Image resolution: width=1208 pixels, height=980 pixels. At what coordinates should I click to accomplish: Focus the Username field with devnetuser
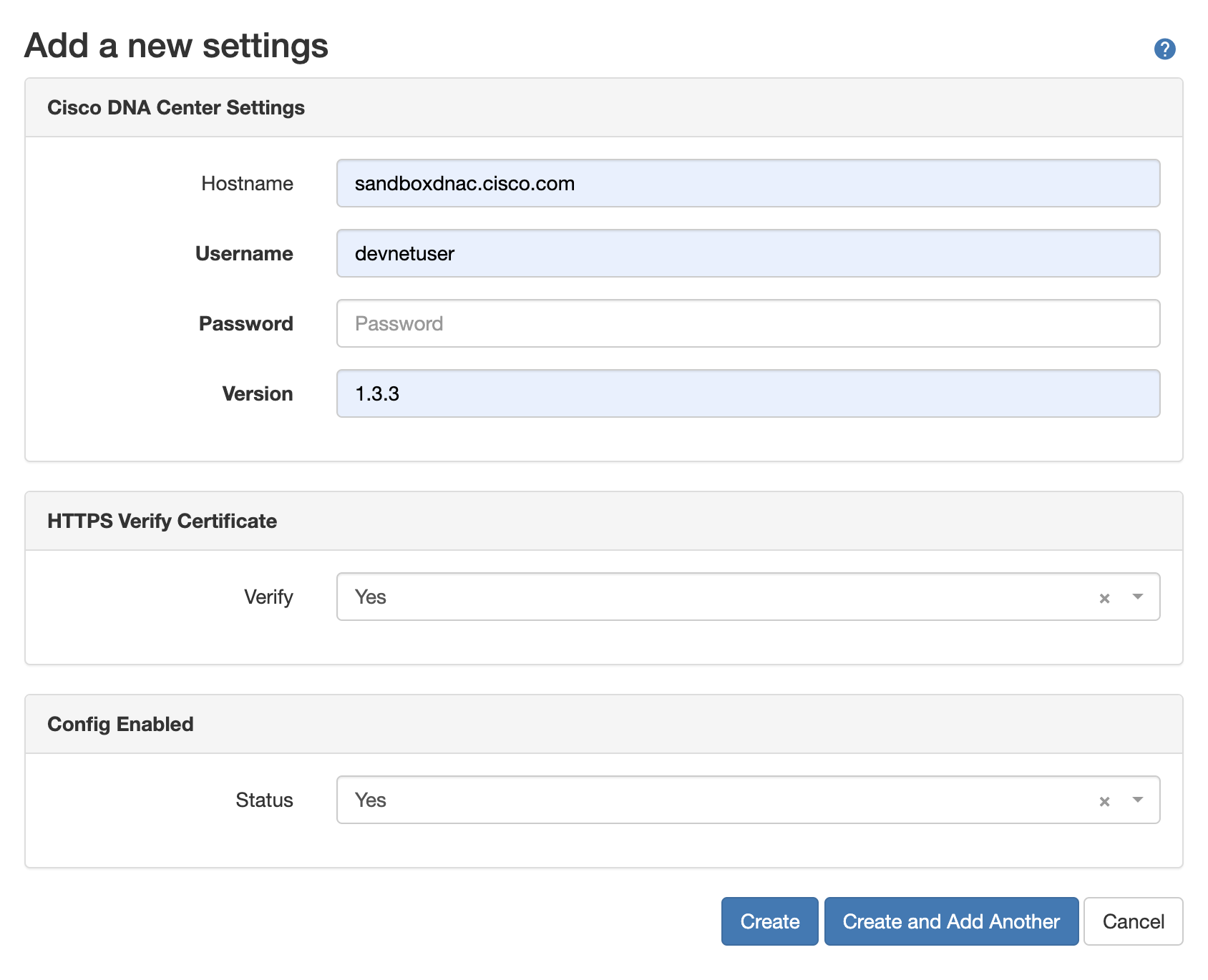coord(748,253)
